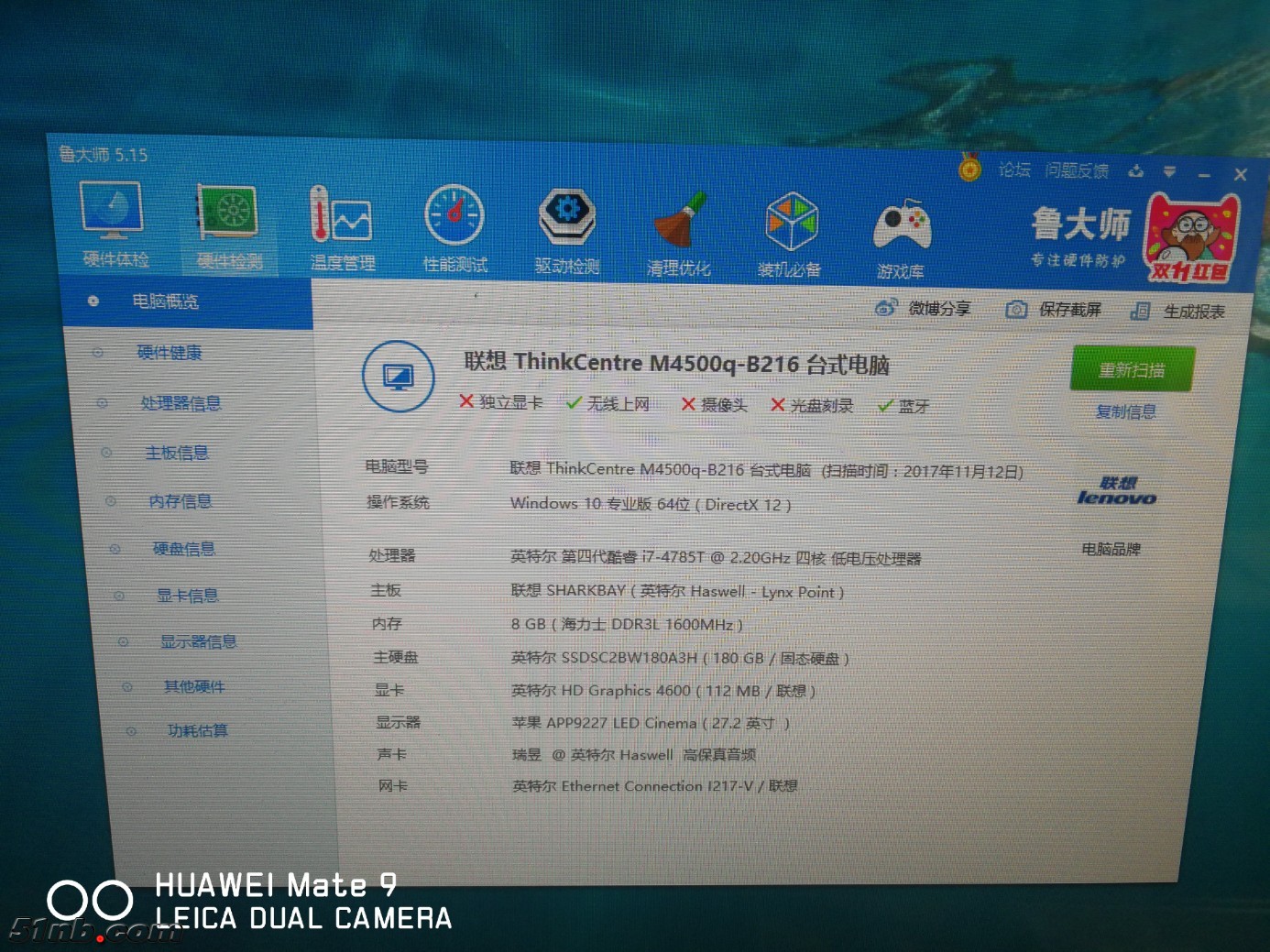Viewport: 1270px width, 952px height.
Task: Click the 问题反馈 feedback link
Action: pyautogui.click(x=1077, y=170)
